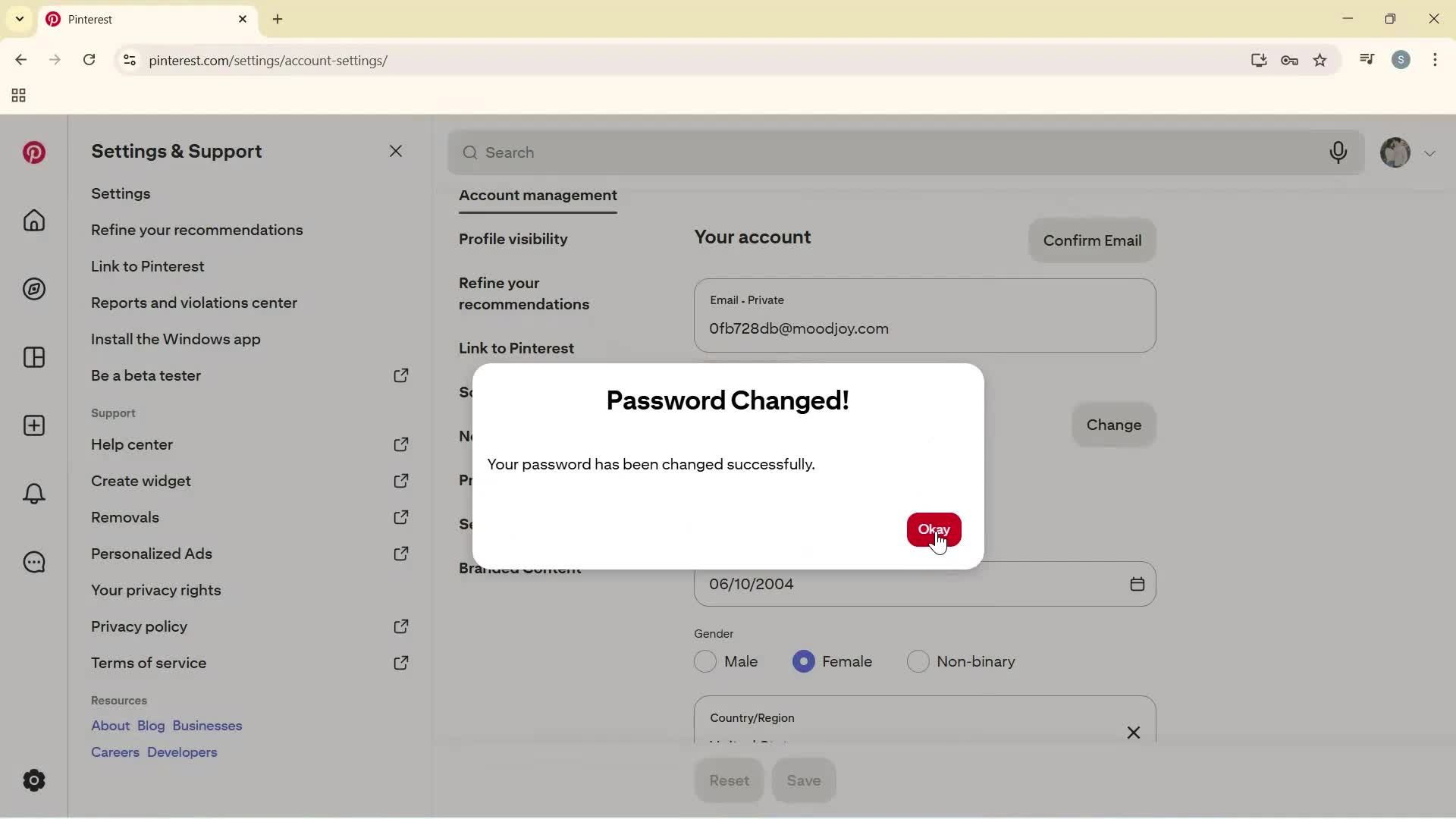
Task: Switch to the Account management section
Action: coord(538,196)
